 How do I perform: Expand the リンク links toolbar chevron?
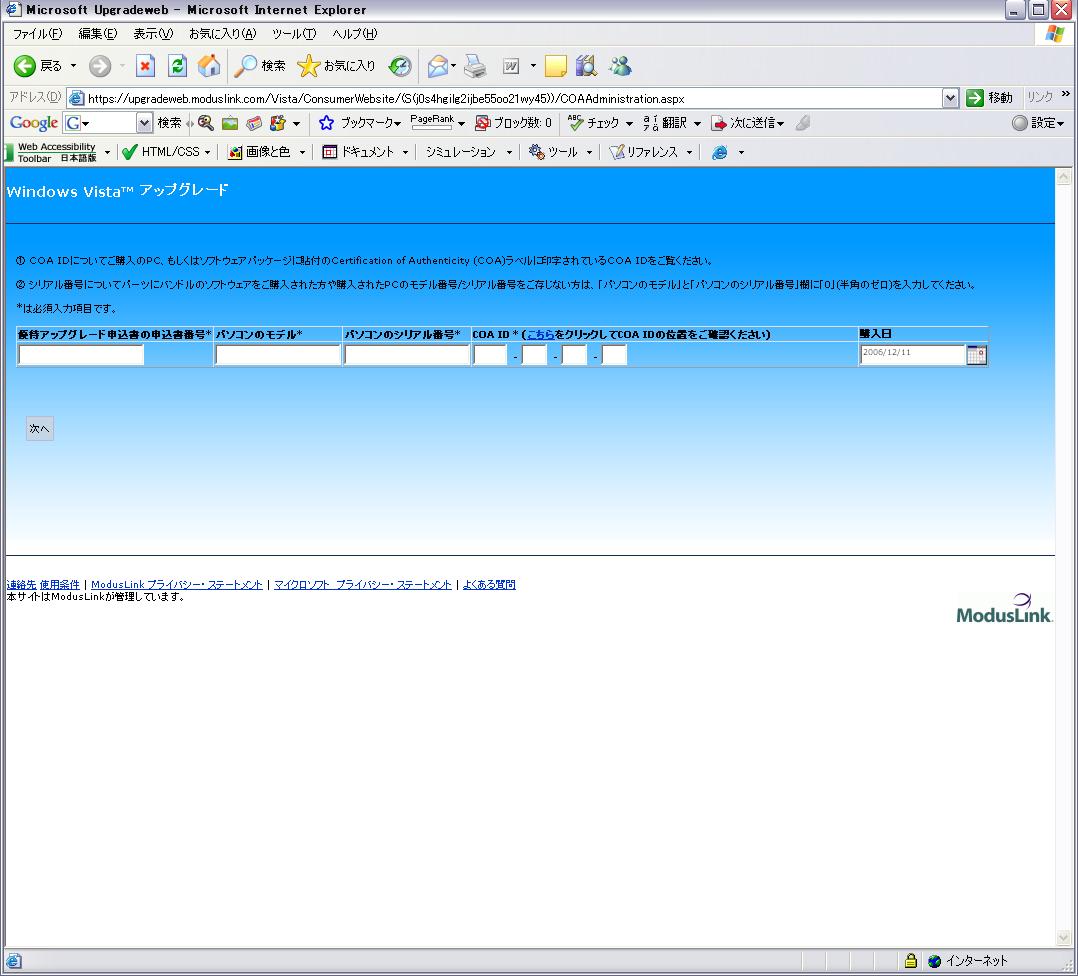pyautogui.click(x=1066, y=94)
